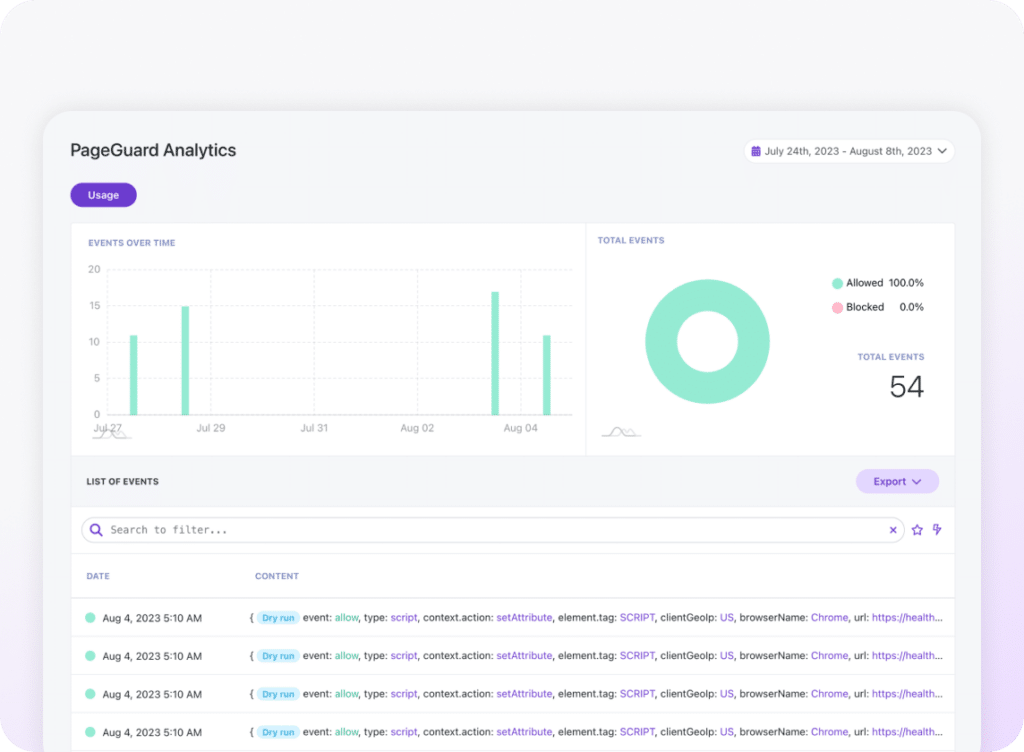Image resolution: width=1024 pixels, height=752 pixels.
Task: Click the star favorite filter icon
Action: pos(917,530)
